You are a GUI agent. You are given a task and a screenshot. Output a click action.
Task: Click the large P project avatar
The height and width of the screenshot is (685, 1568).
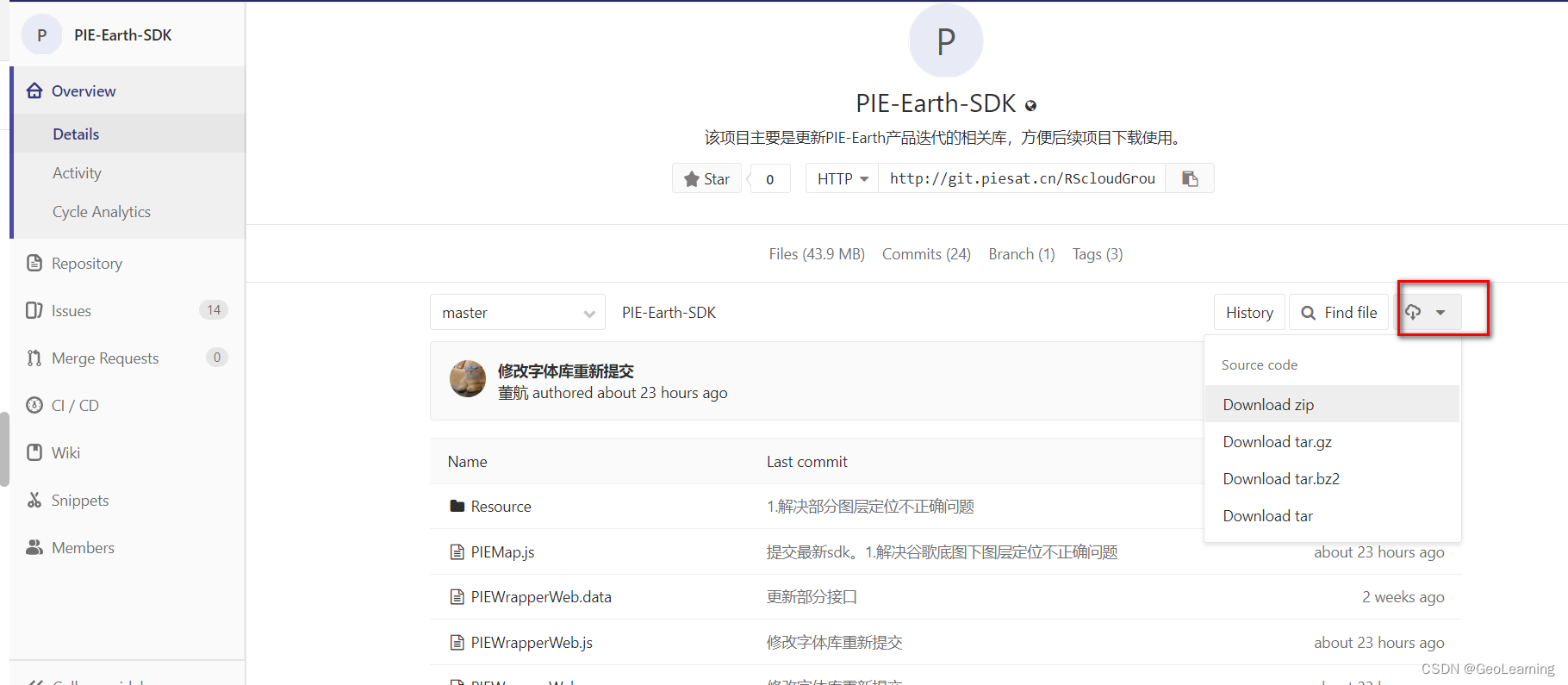pyautogui.click(x=946, y=40)
